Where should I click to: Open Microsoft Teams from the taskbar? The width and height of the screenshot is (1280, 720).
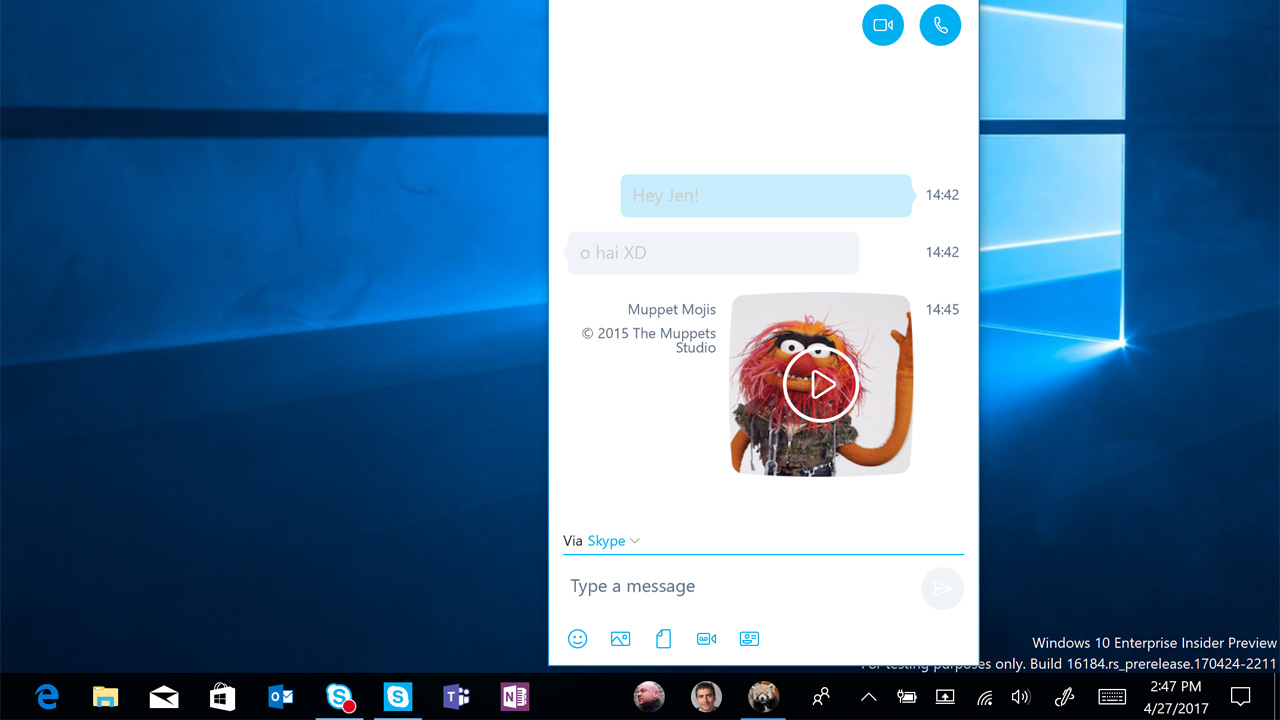tap(456, 696)
